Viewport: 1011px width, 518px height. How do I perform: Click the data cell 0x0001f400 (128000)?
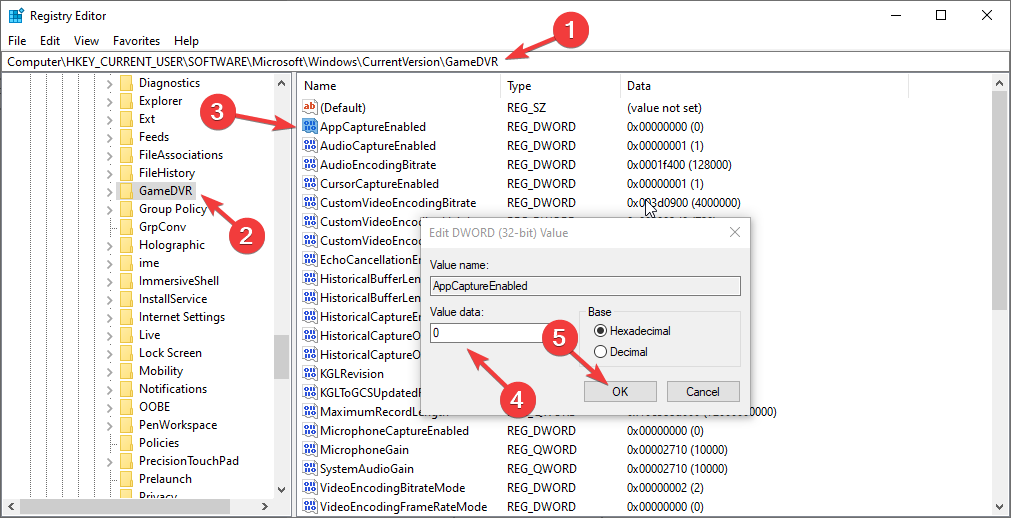(679, 164)
